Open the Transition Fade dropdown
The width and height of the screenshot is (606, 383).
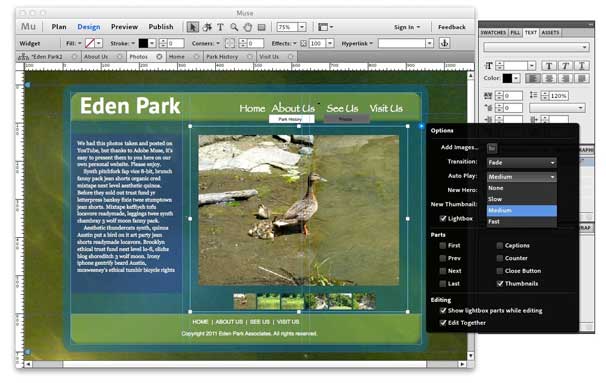coord(521,163)
